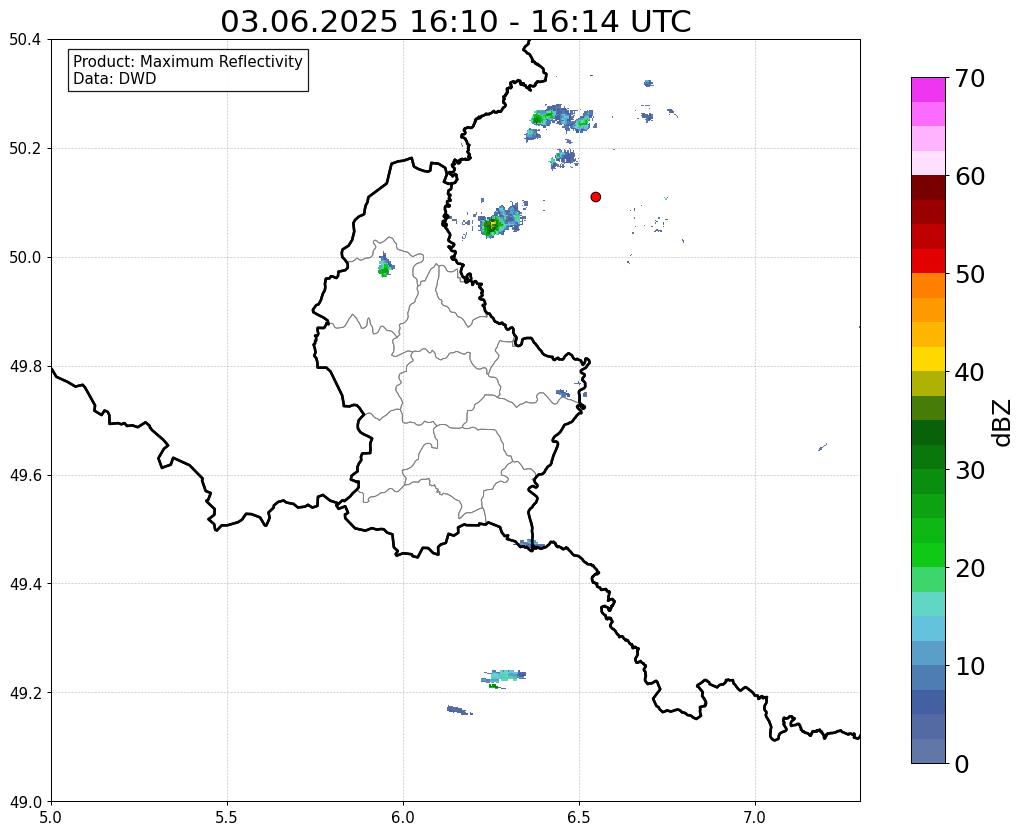Click the cyan radar echo near latitude 49.2
This screenshot has width=1023, height=834.
(504, 676)
